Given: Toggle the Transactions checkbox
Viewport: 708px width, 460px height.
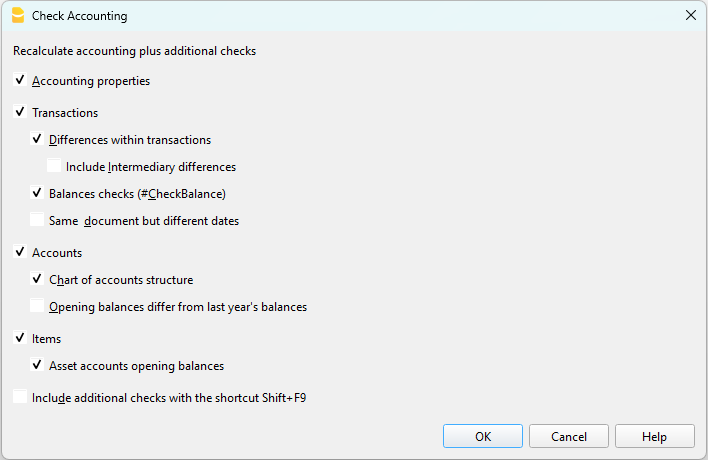Looking at the screenshot, I should pyautogui.click(x=20, y=113).
